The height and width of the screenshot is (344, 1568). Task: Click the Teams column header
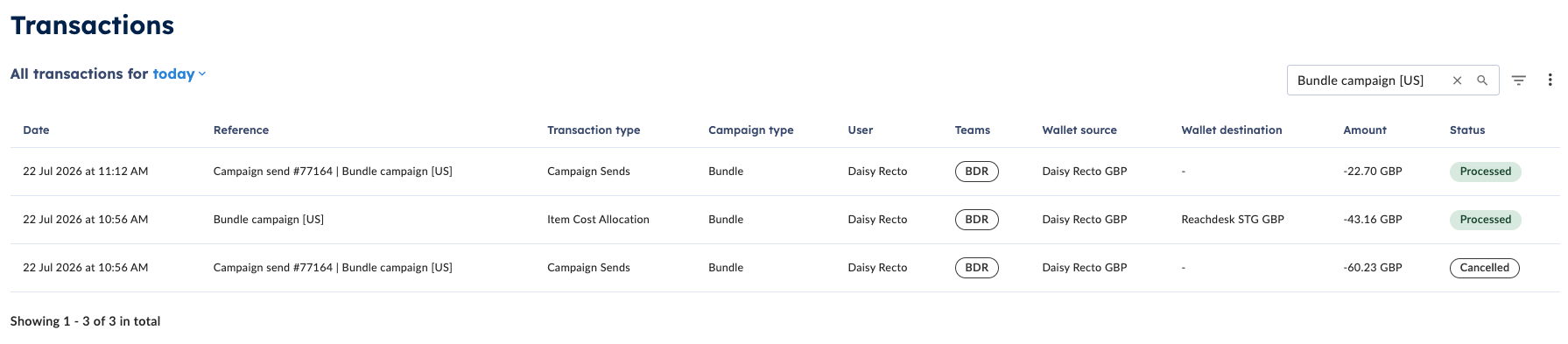pos(972,130)
